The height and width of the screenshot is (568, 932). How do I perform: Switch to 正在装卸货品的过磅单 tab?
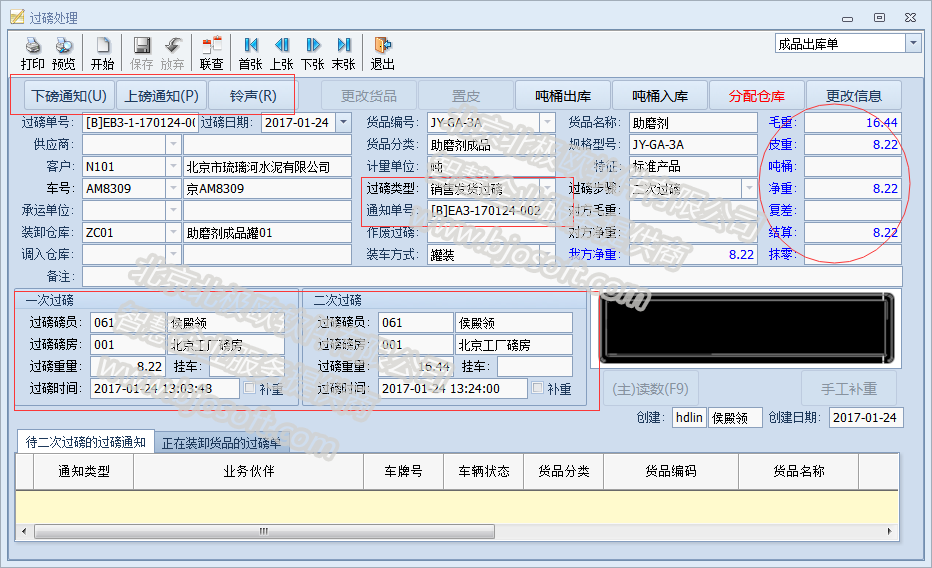[222, 443]
